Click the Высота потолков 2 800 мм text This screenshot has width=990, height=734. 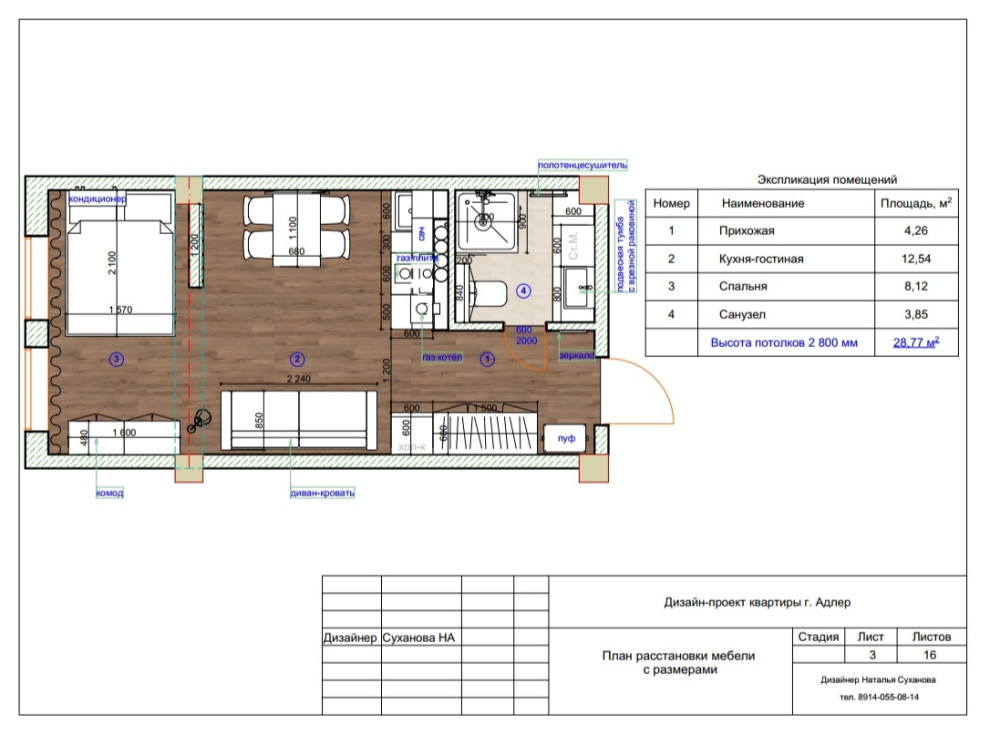click(x=783, y=342)
